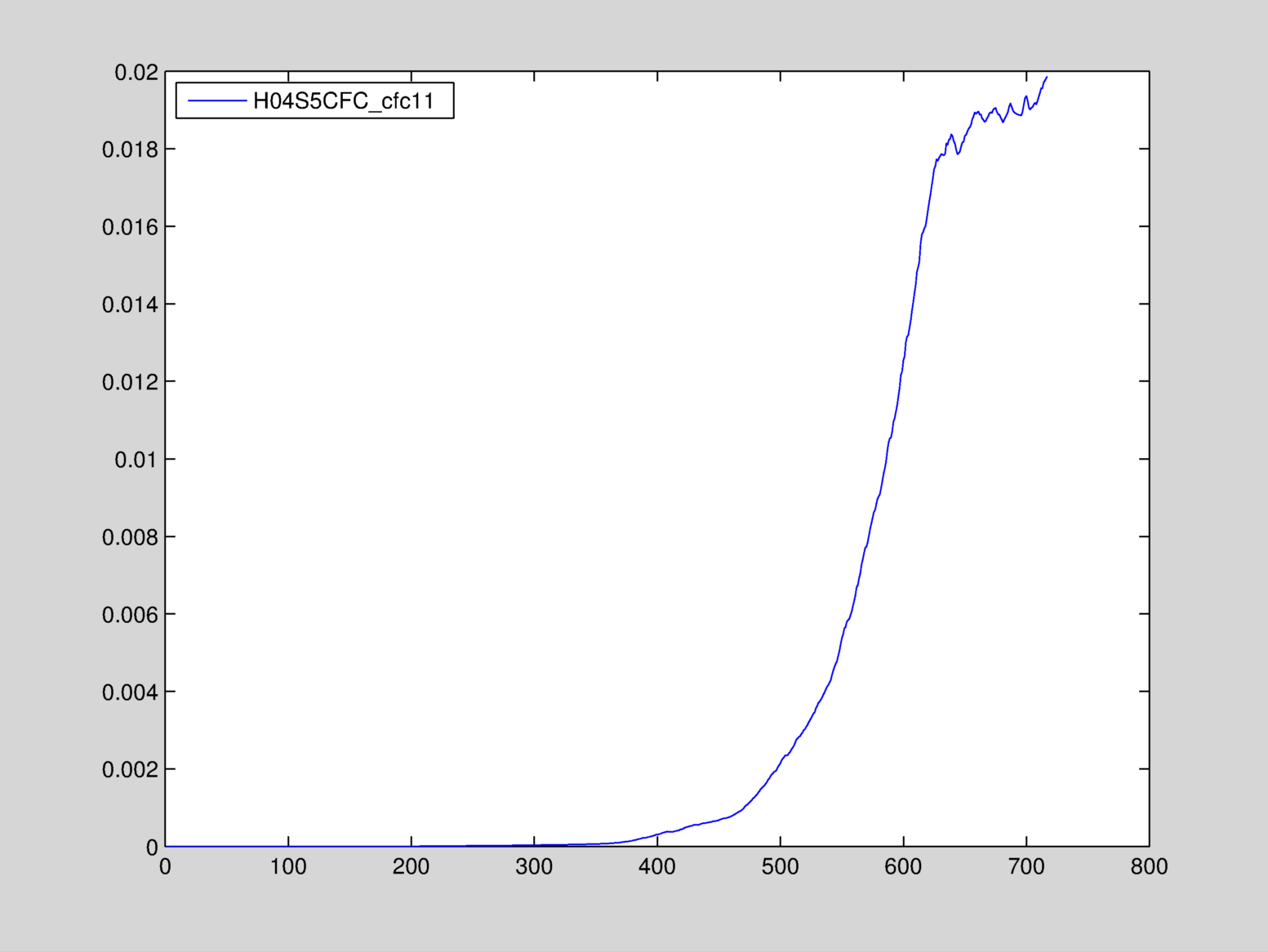Click y-axis tick label 0.008
Screen dimensions: 1268x952
point(130,537)
